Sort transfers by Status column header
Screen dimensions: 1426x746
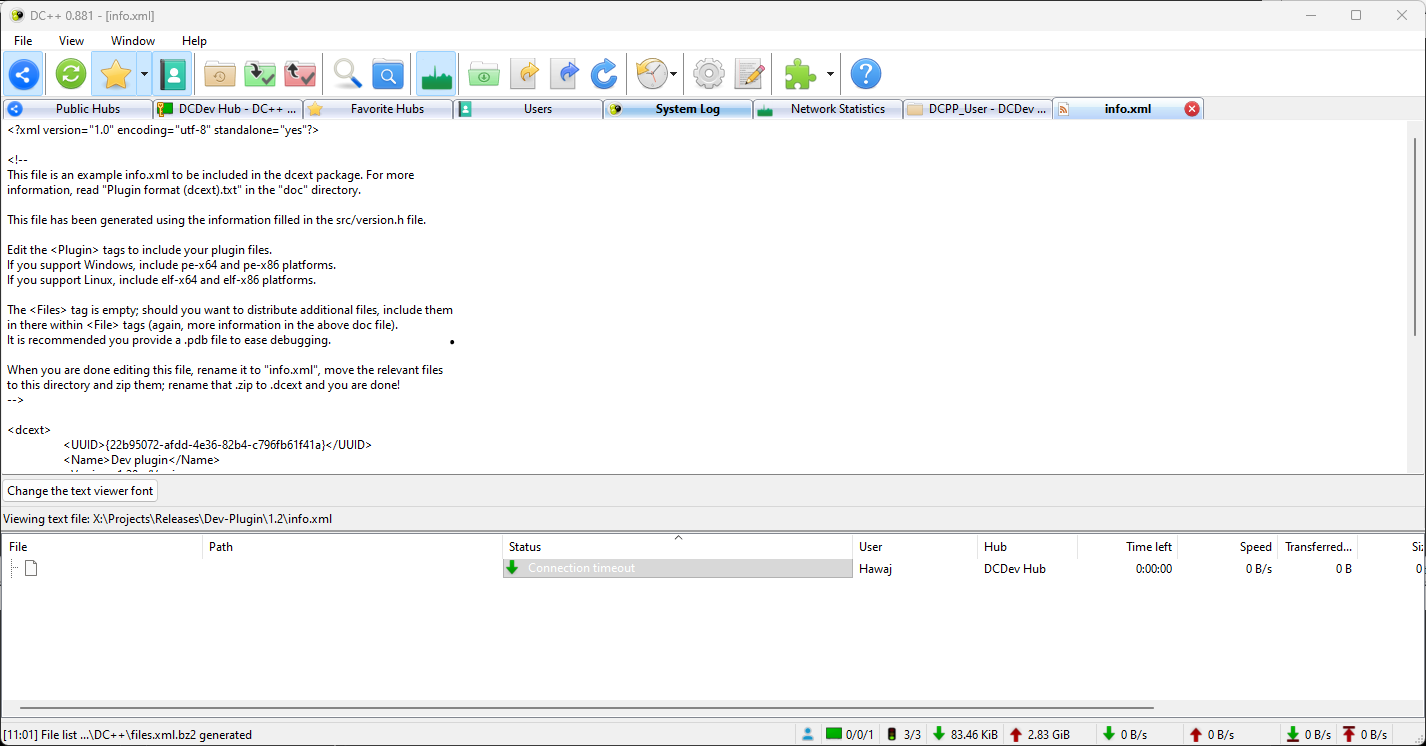tap(678, 547)
